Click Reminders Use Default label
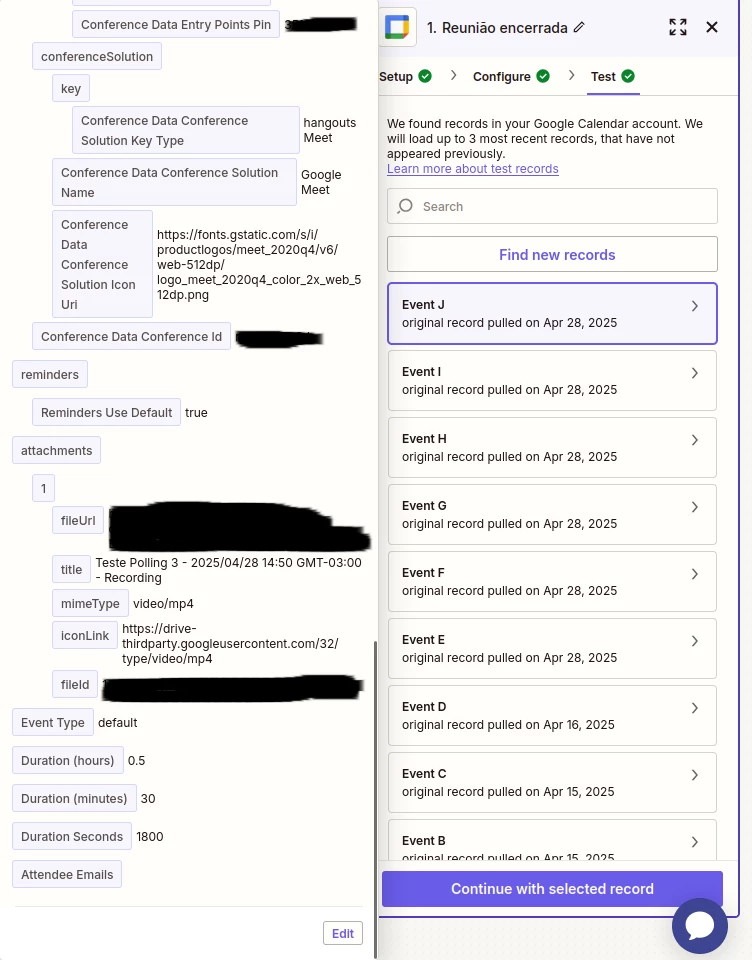 tap(107, 413)
